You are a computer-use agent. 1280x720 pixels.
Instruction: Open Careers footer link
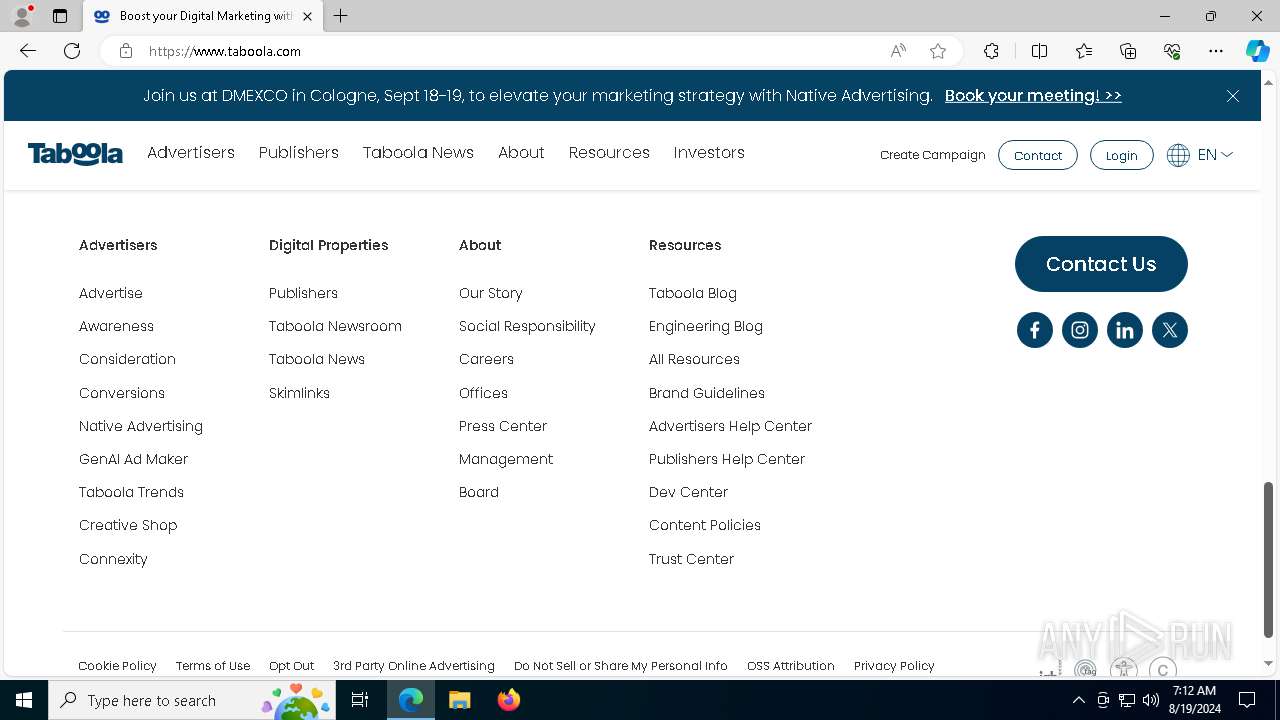[x=486, y=359]
